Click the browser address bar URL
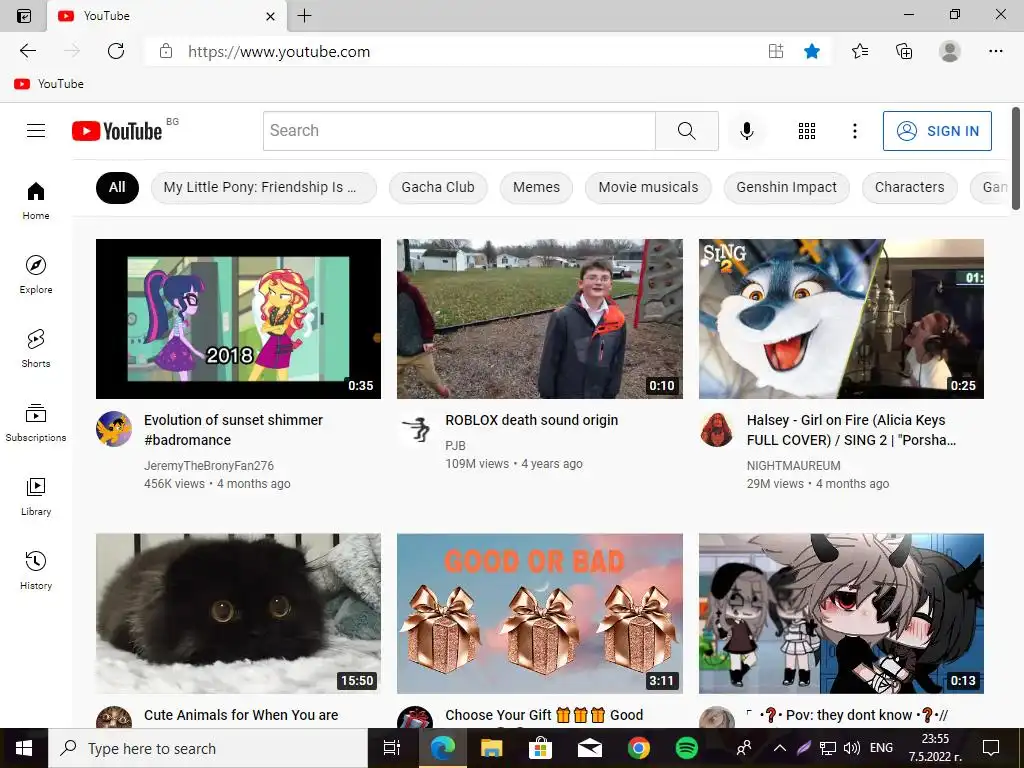 point(279,52)
